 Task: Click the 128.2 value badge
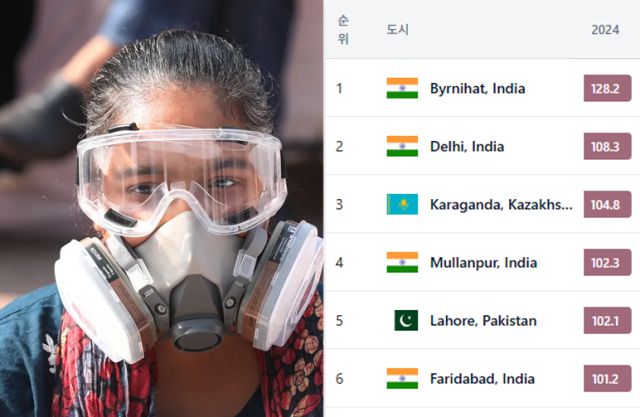pos(607,88)
